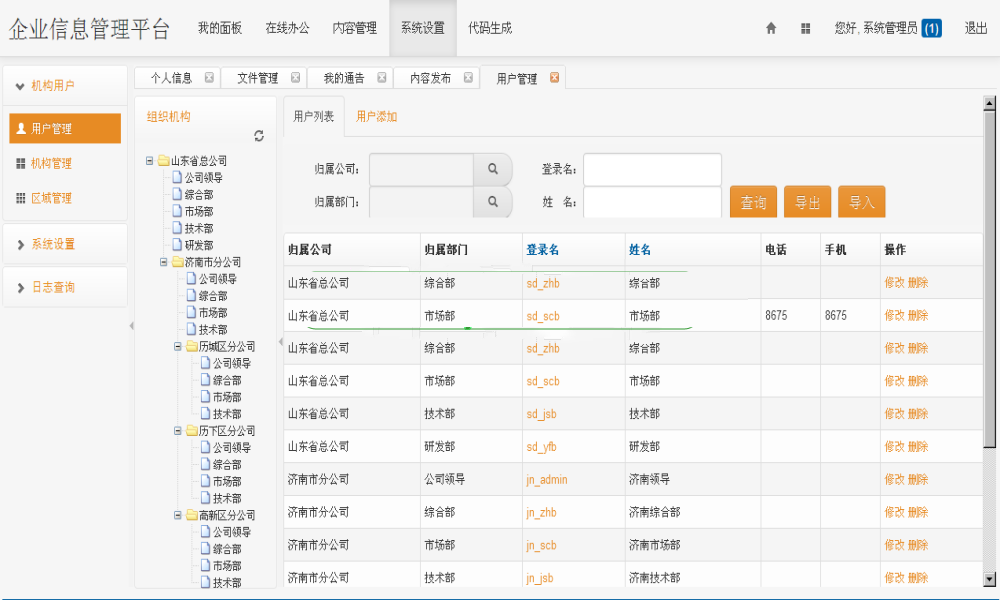Select 用户管理 in the sidebar
This screenshot has width=1000, height=600.
(65, 128)
